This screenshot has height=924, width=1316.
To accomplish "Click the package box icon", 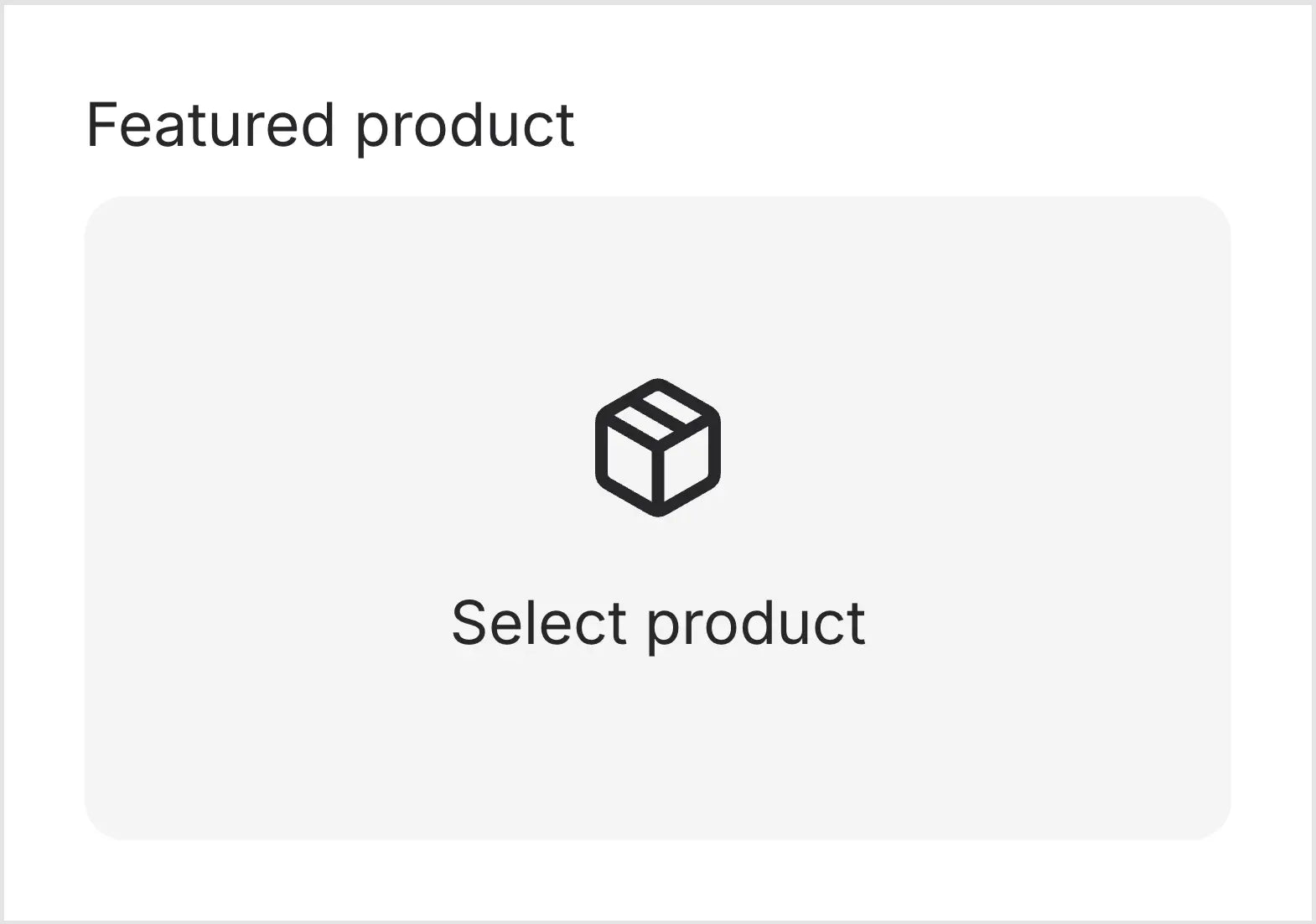I will pos(658,448).
